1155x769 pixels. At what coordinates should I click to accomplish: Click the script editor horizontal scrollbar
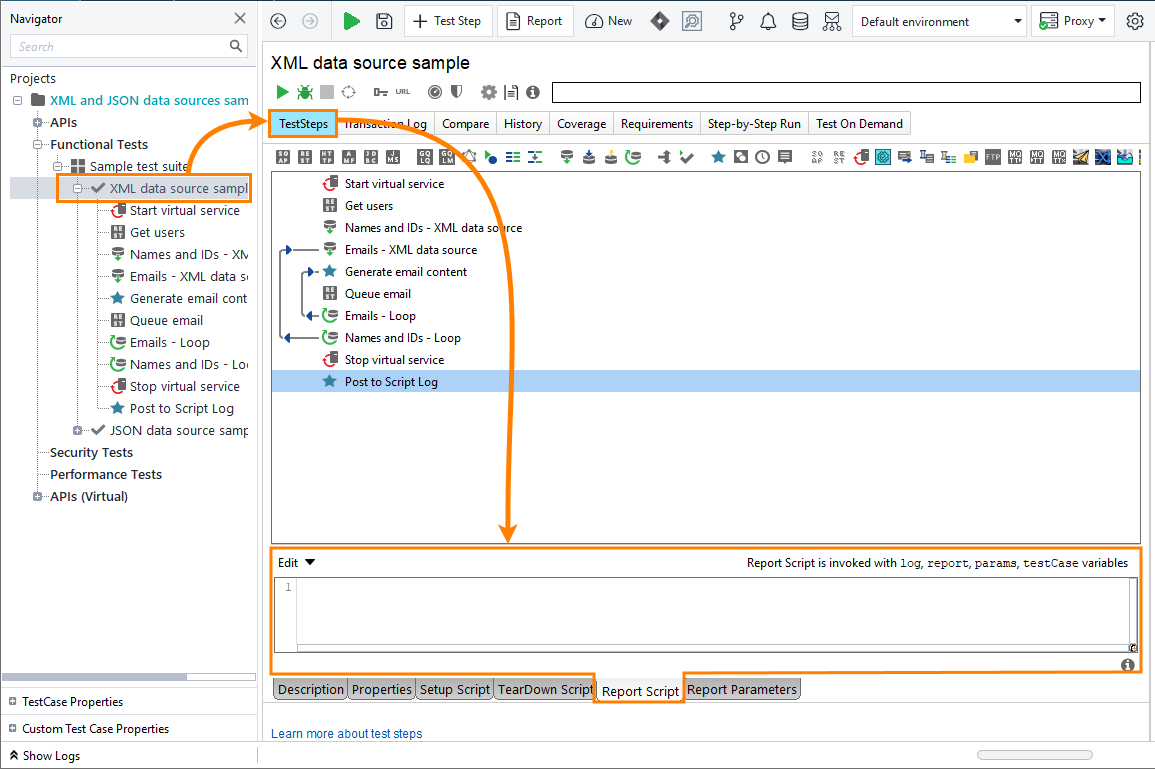click(713, 648)
